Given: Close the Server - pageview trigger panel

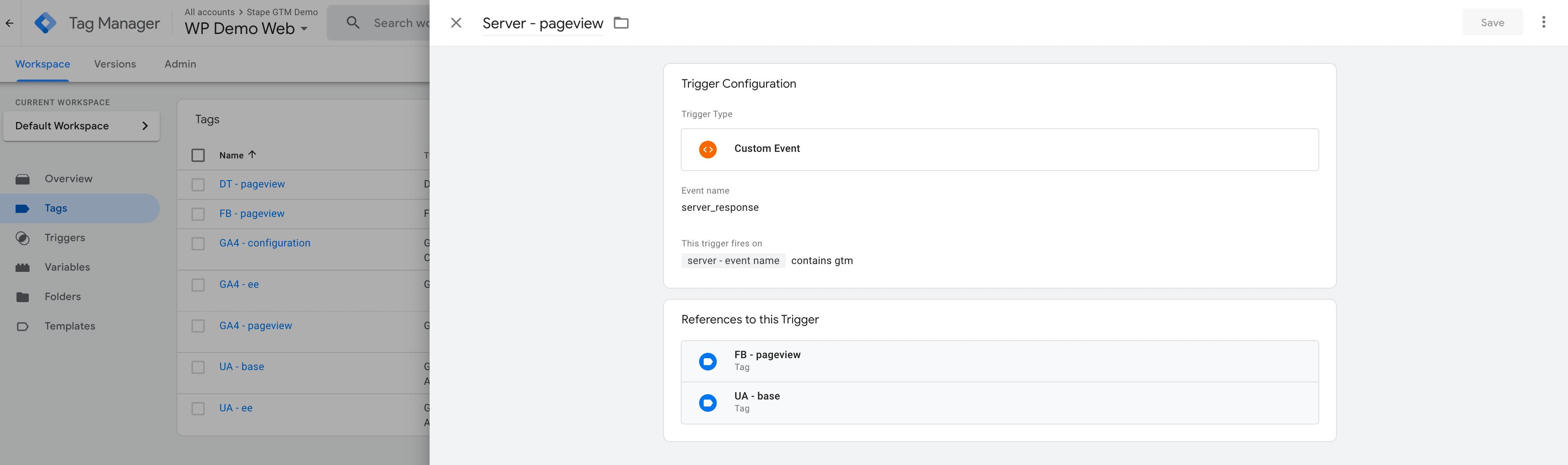Looking at the screenshot, I should click(456, 23).
